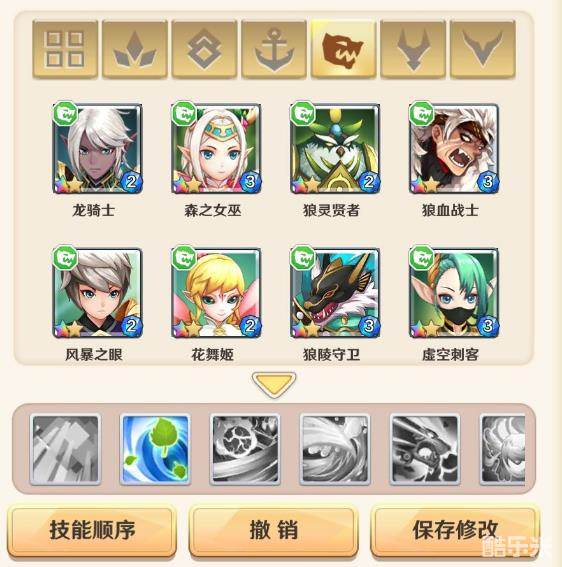This screenshot has height=567, width=562.
Task: Select the 龙骑士 hero portrait
Action: coord(97,148)
